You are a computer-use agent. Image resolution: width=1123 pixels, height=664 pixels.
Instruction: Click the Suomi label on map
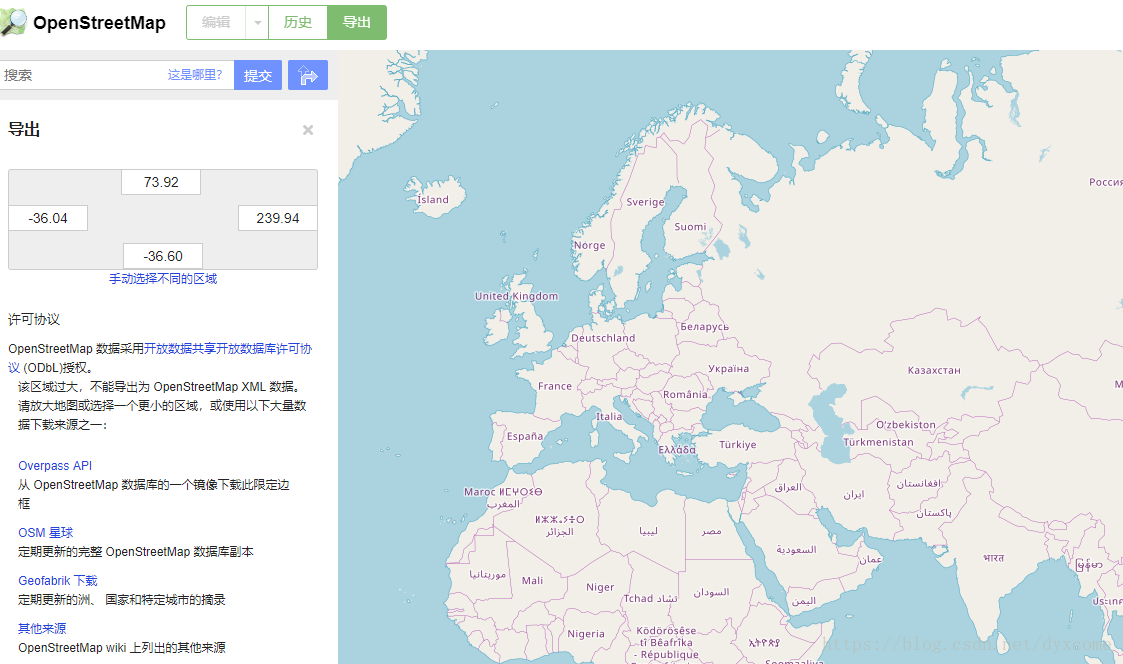coord(690,226)
